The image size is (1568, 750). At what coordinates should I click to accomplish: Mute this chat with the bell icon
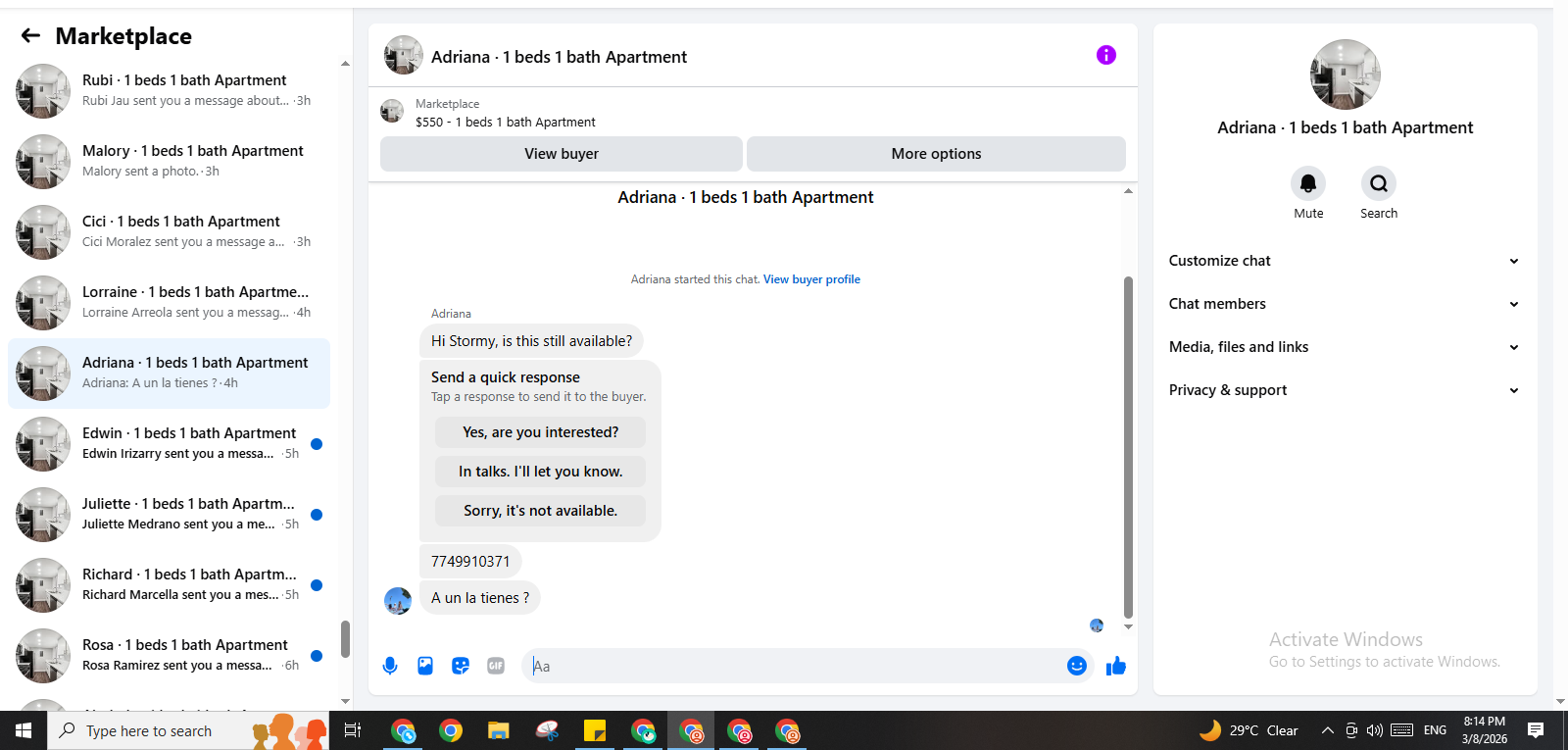(1308, 183)
